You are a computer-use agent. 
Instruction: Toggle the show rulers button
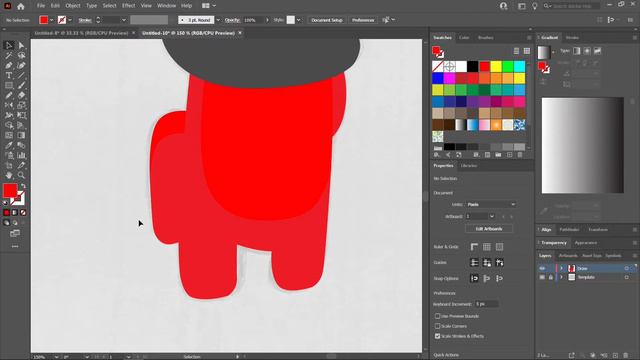click(474, 247)
